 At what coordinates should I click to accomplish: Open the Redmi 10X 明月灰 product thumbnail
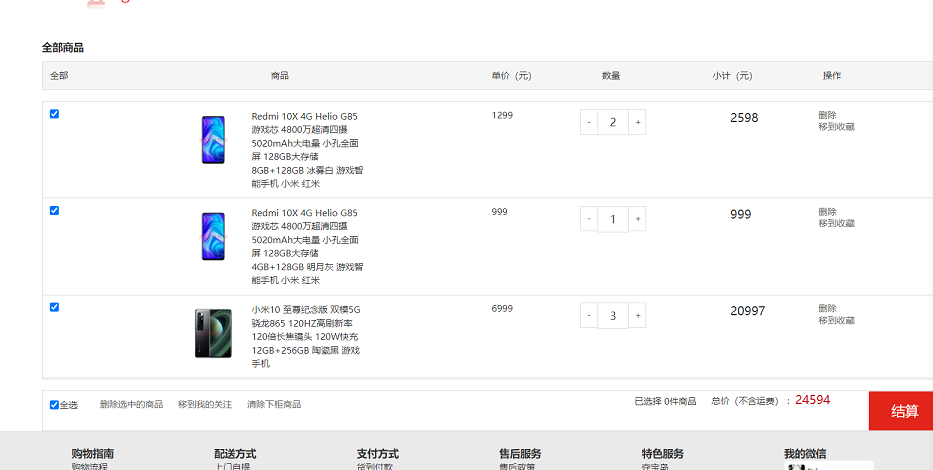213,237
